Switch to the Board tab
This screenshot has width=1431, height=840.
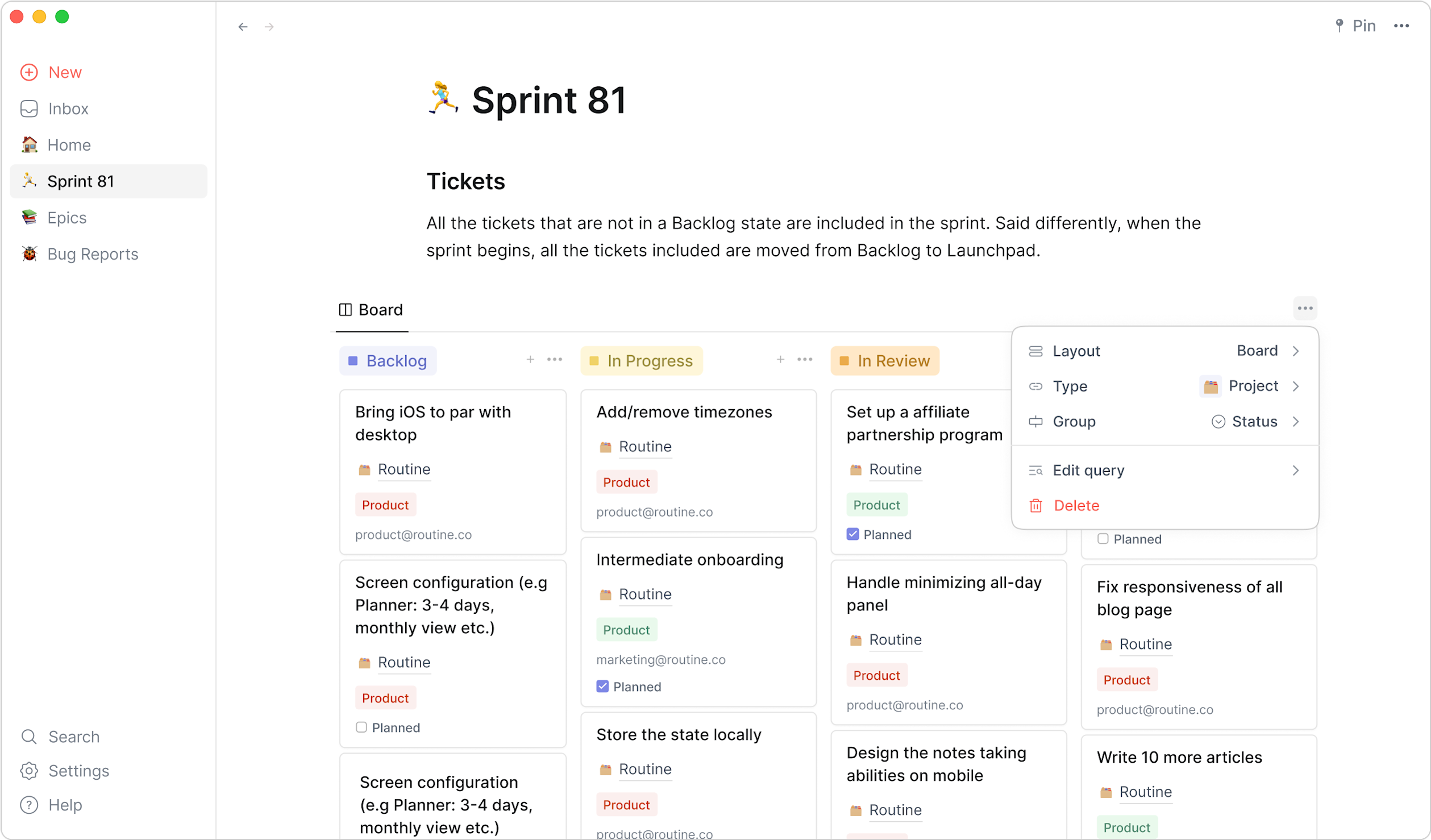[x=370, y=310]
